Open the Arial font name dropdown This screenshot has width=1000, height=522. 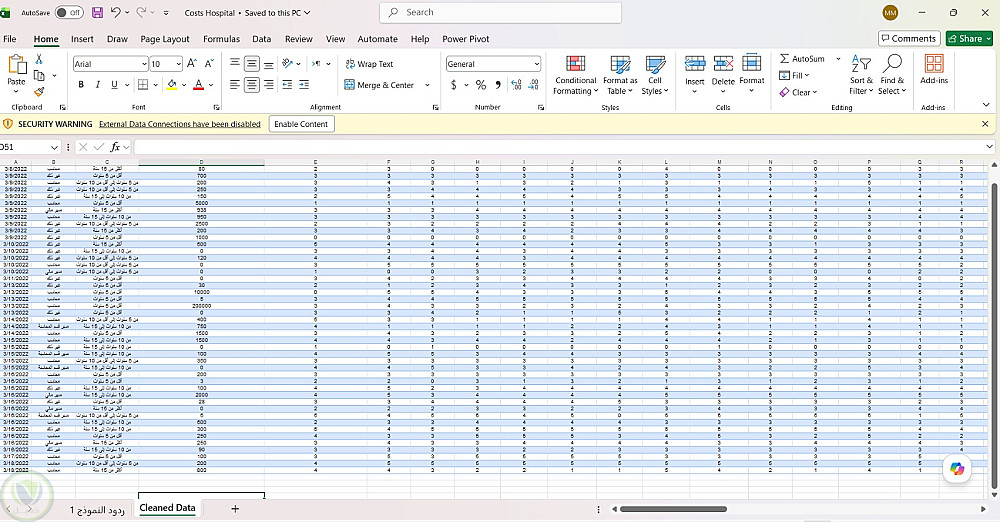click(144, 64)
